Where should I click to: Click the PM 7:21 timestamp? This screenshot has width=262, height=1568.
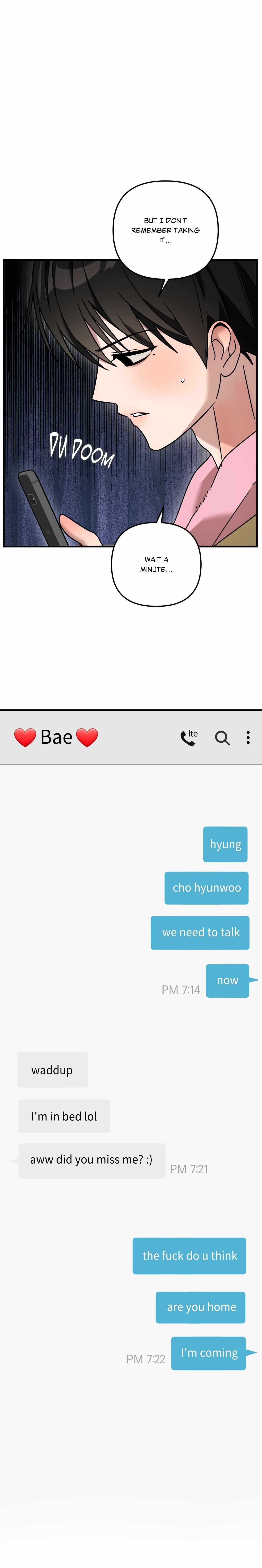189,1169
